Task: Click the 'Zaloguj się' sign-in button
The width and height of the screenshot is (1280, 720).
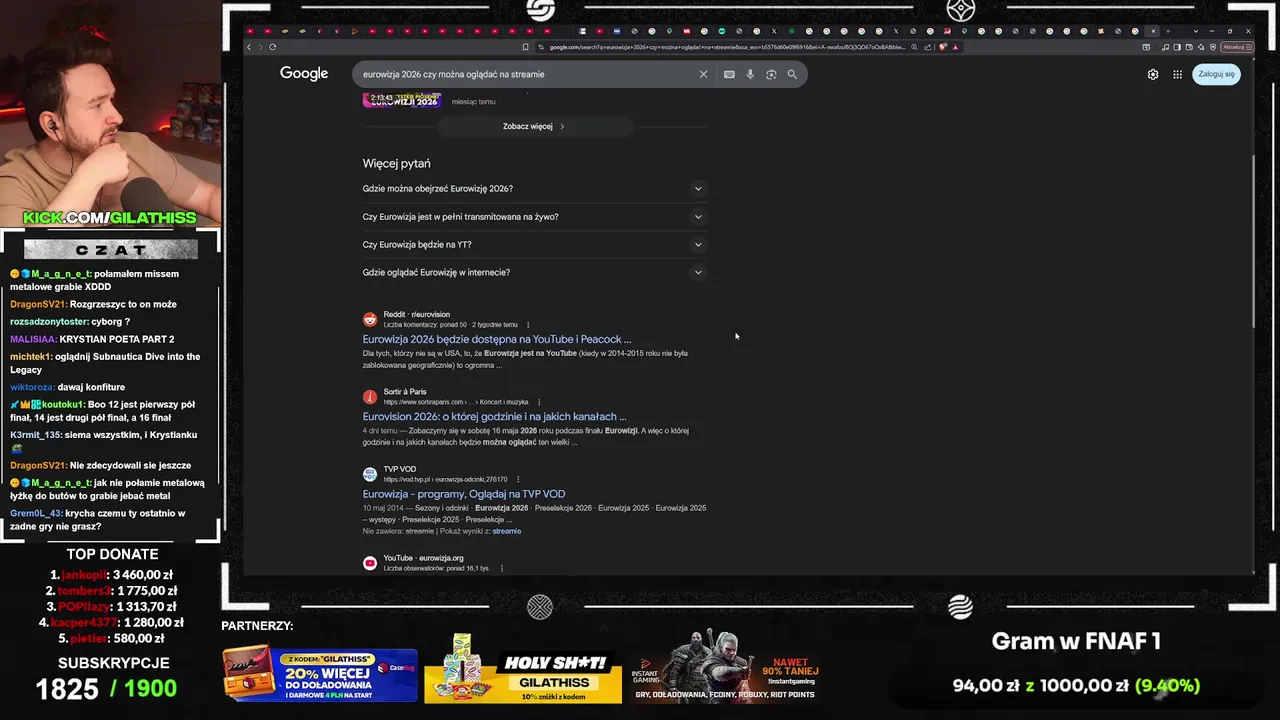Action: click(1216, 74)
